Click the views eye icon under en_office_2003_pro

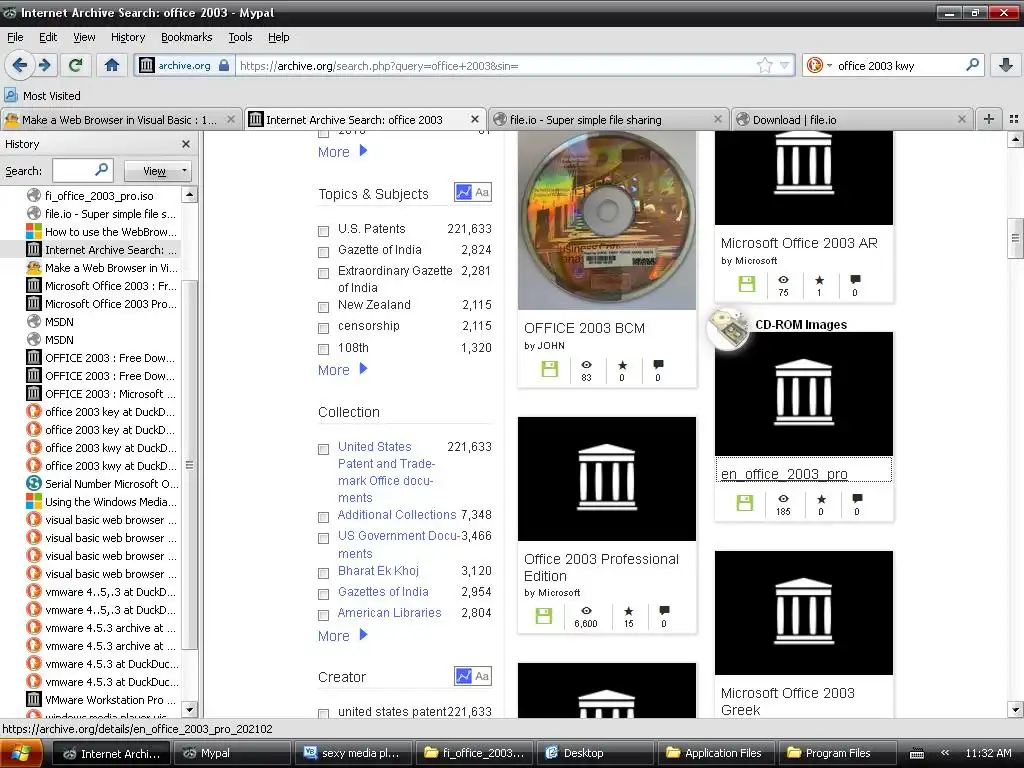(783, 499)
